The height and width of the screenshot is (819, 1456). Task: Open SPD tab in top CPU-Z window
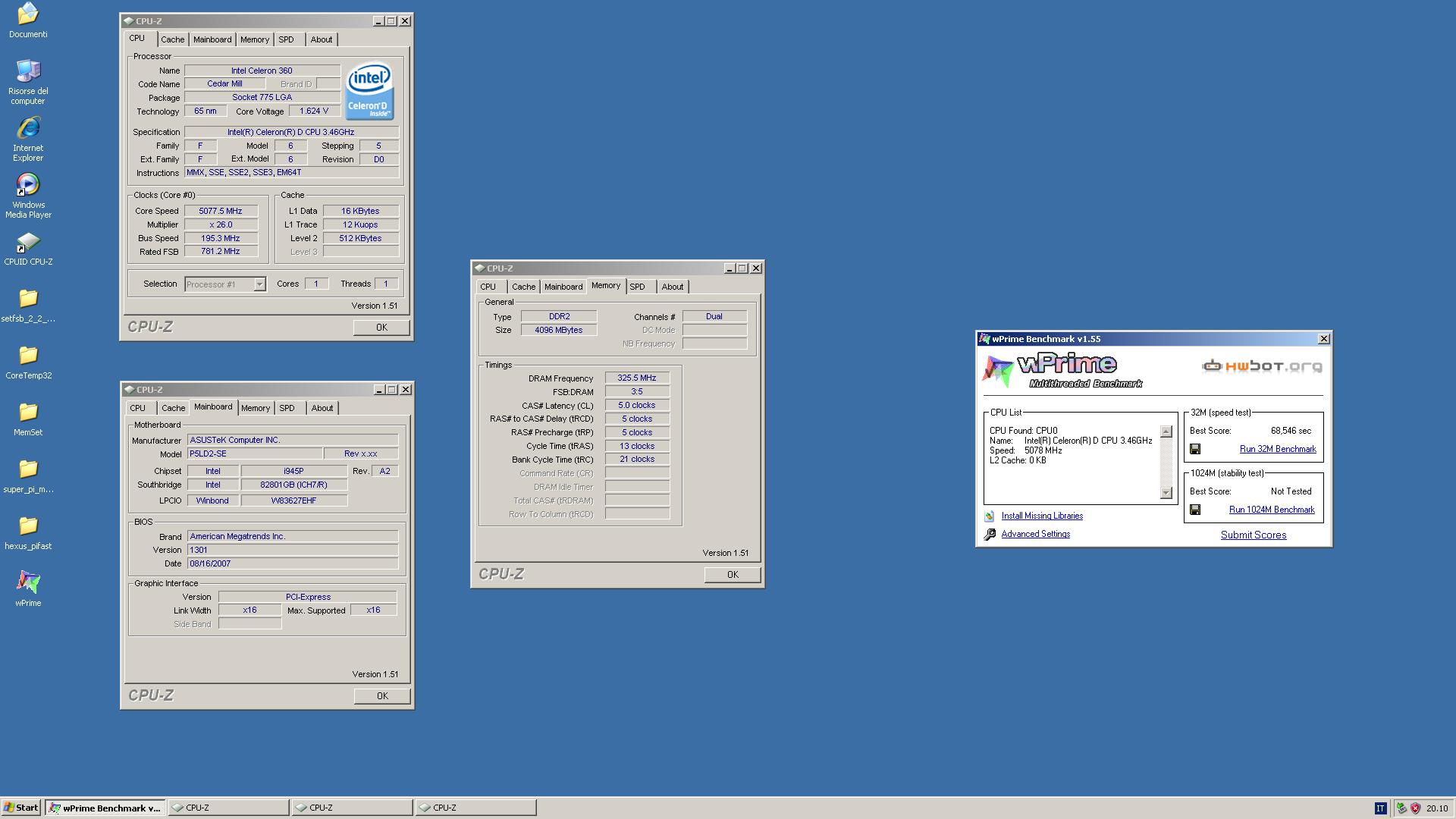[x=286, y=39]
